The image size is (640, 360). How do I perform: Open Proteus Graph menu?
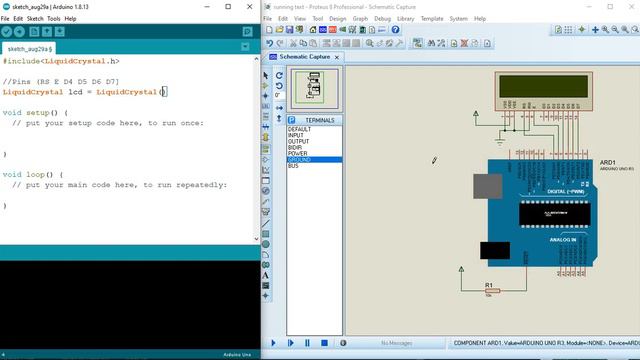360,19
